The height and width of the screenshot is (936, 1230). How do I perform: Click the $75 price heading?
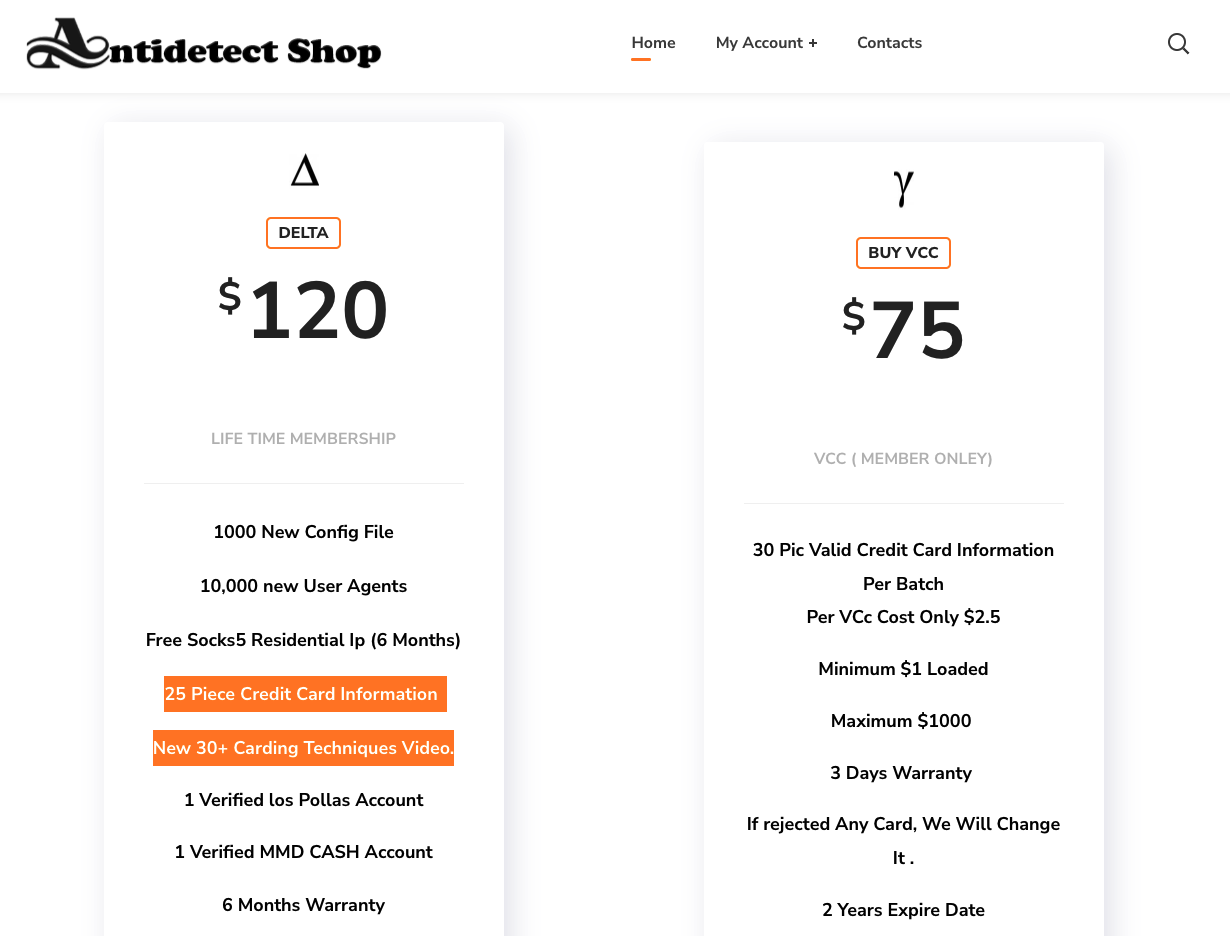click(x=904, y=330)
